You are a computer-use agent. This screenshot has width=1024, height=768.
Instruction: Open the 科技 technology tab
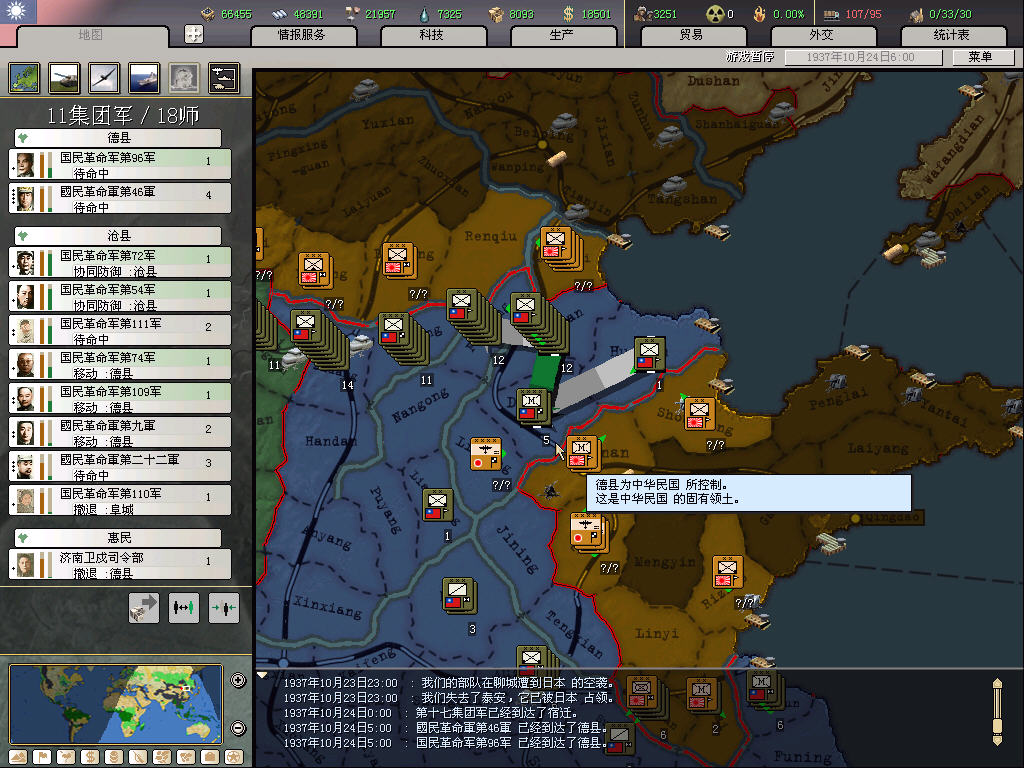[431, 35]
